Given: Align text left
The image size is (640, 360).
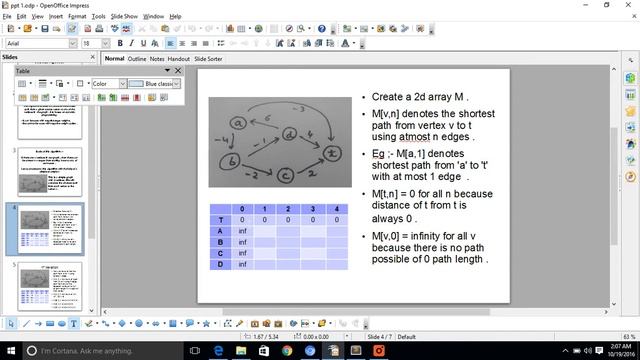Looking at the screenshot, I should [x=171, y=43].
